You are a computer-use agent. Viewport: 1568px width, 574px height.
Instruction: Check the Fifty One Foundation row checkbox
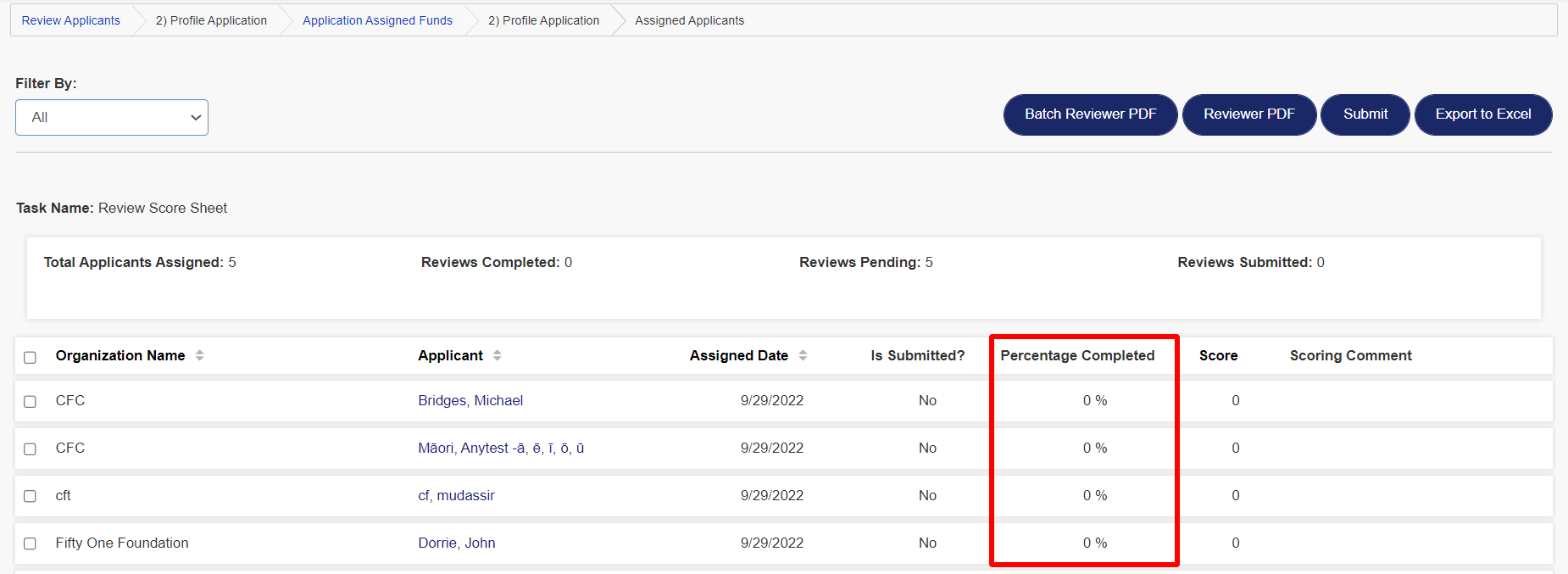[31, 543]
